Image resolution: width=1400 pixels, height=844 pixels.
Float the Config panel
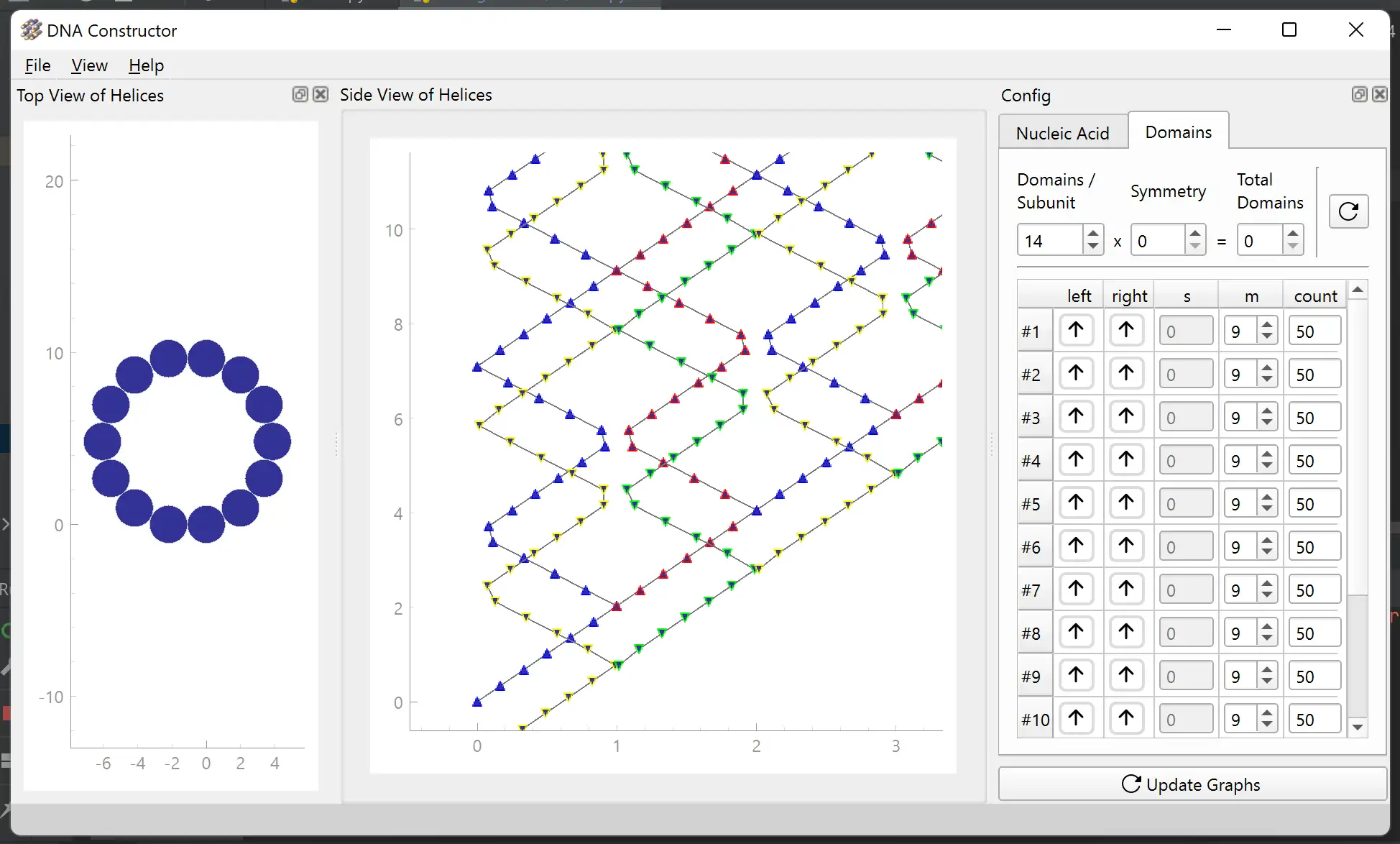coord(1359,95)
